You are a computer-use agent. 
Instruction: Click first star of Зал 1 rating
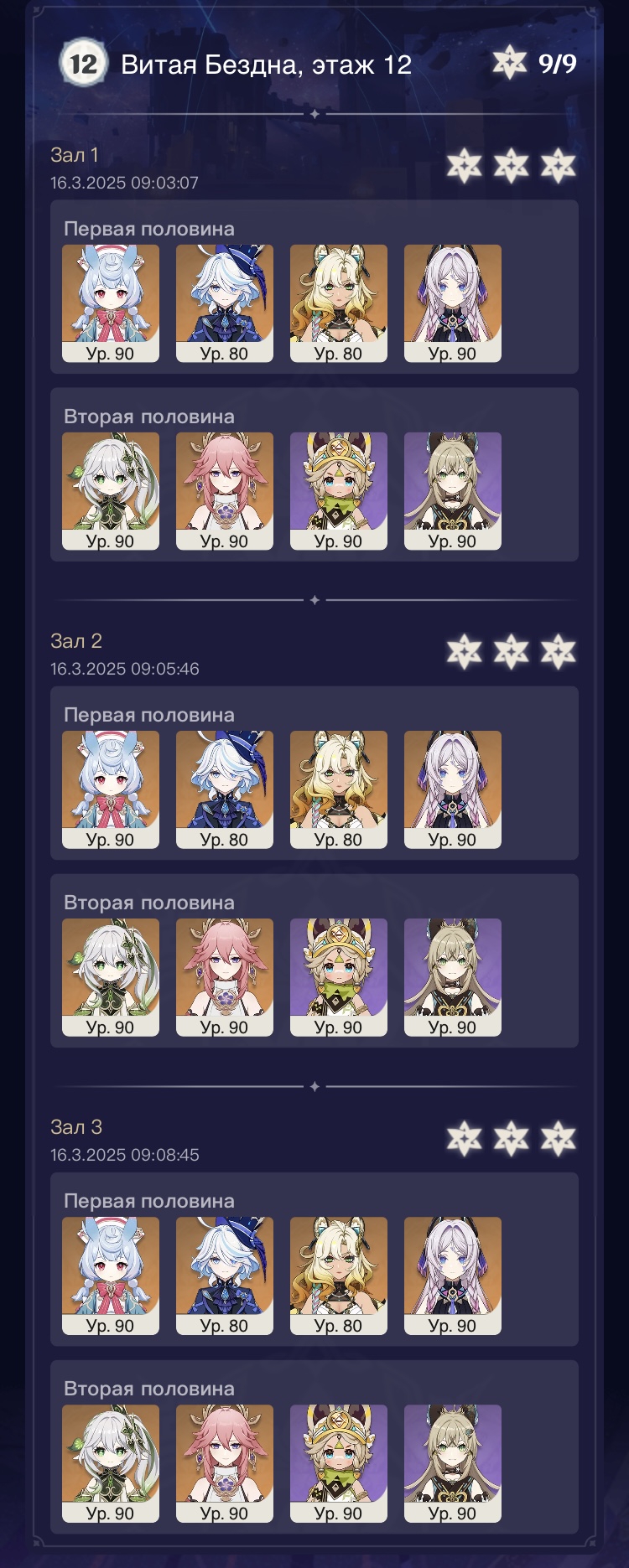point(465,166)
